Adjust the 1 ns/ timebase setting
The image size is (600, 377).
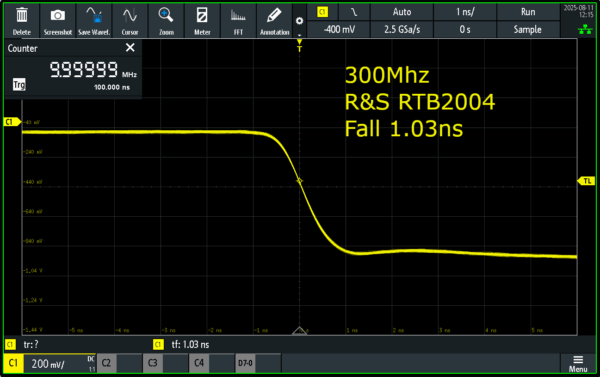(x=465, y=12)
